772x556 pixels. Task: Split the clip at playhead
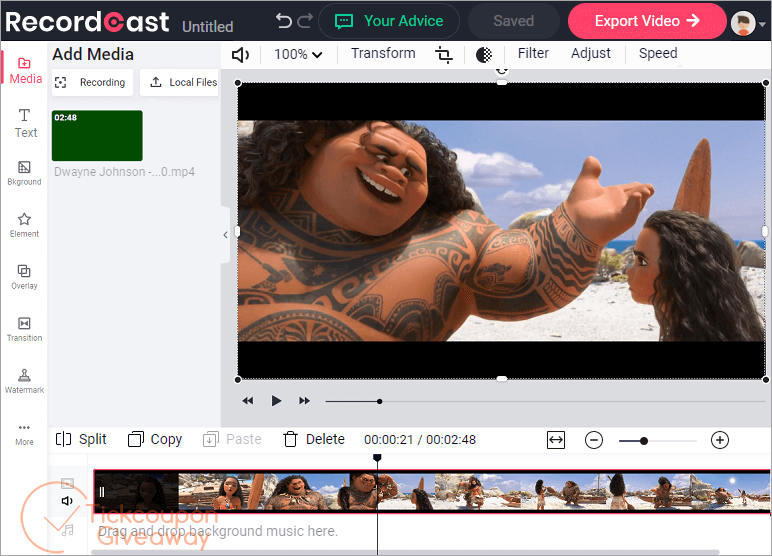(x=81, y=439)
